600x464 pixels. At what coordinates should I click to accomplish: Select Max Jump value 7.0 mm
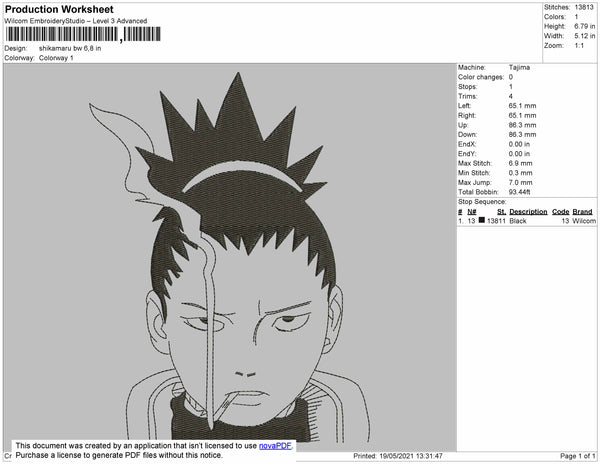coord(520,182)
